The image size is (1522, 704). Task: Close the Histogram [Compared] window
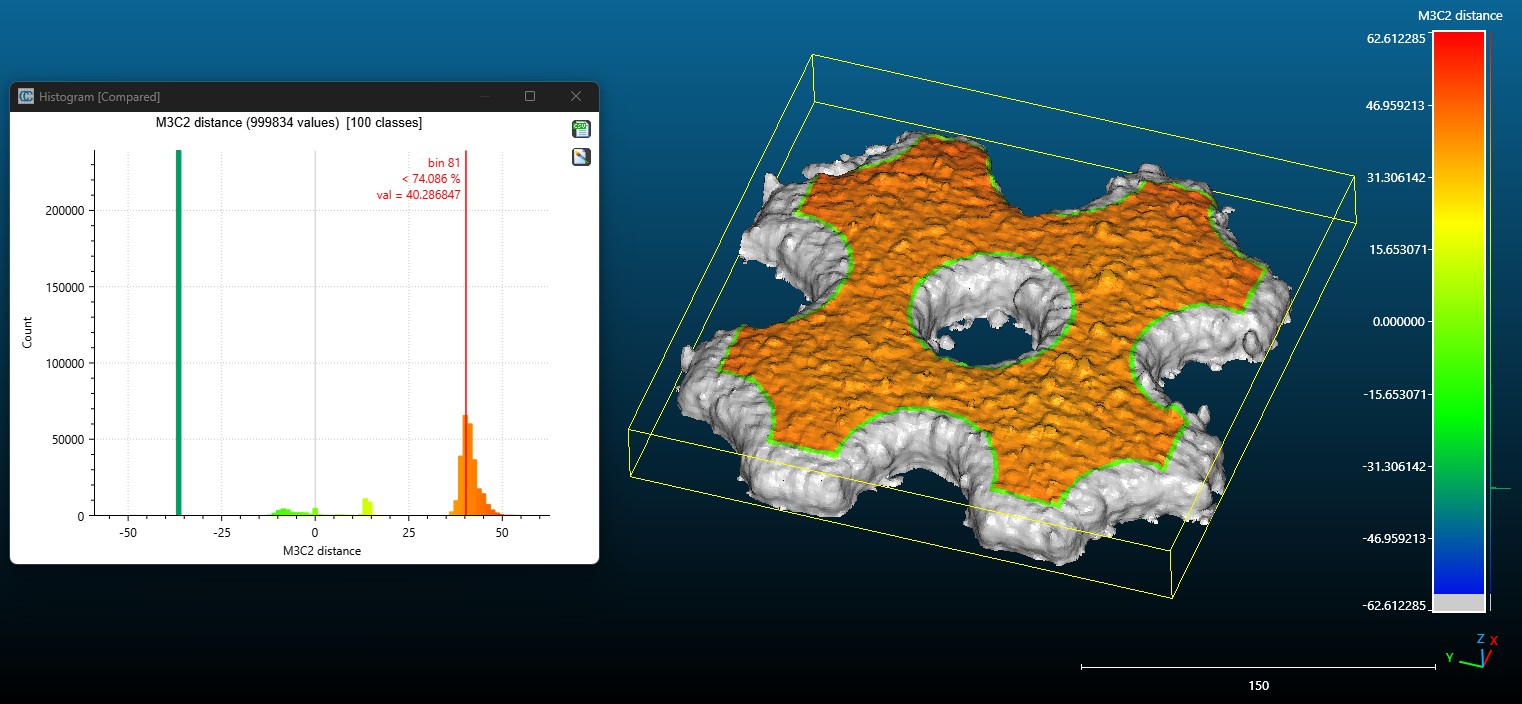tap(575, 96)
